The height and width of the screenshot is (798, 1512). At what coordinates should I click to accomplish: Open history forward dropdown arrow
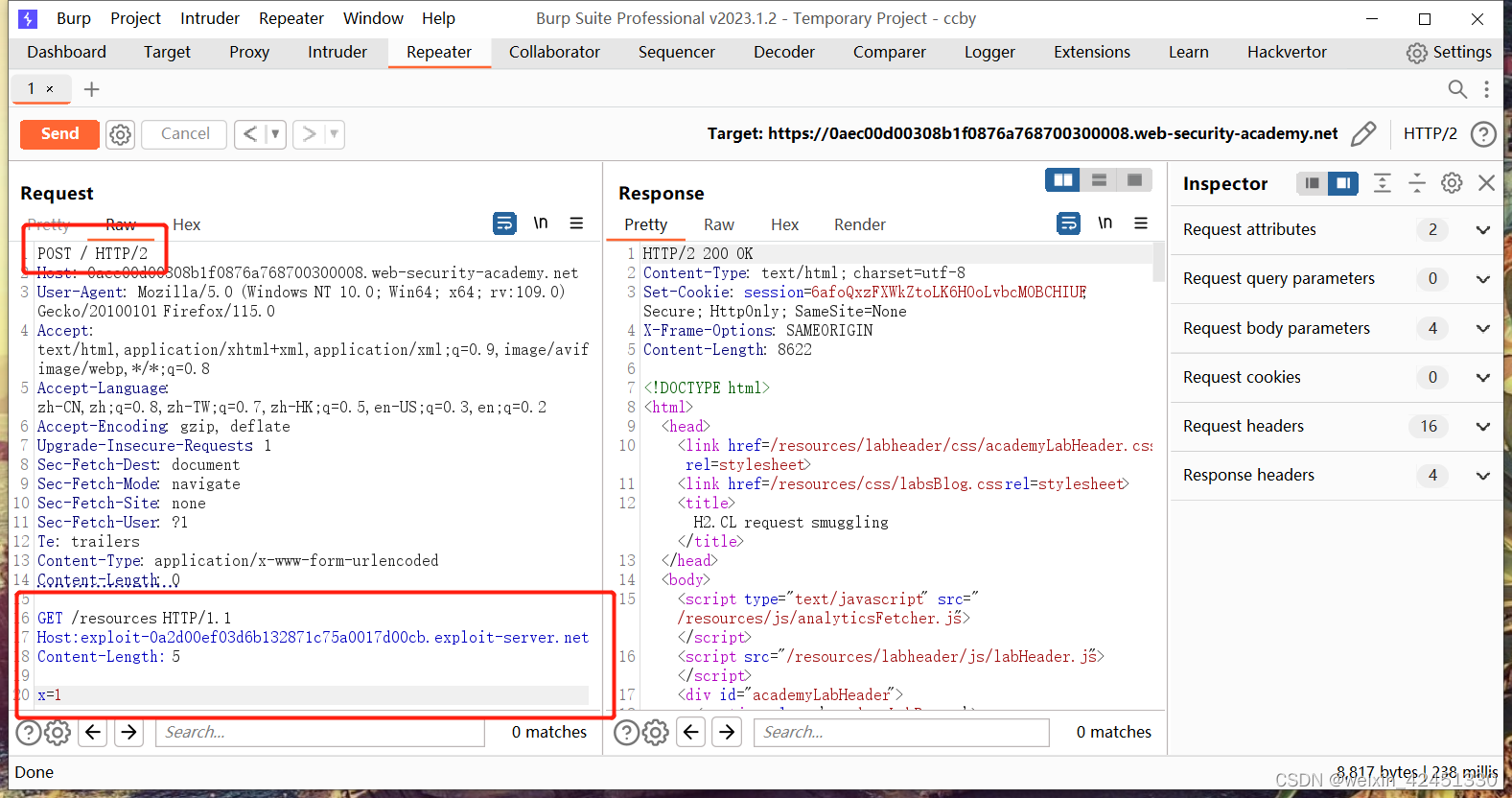[334, 134]
